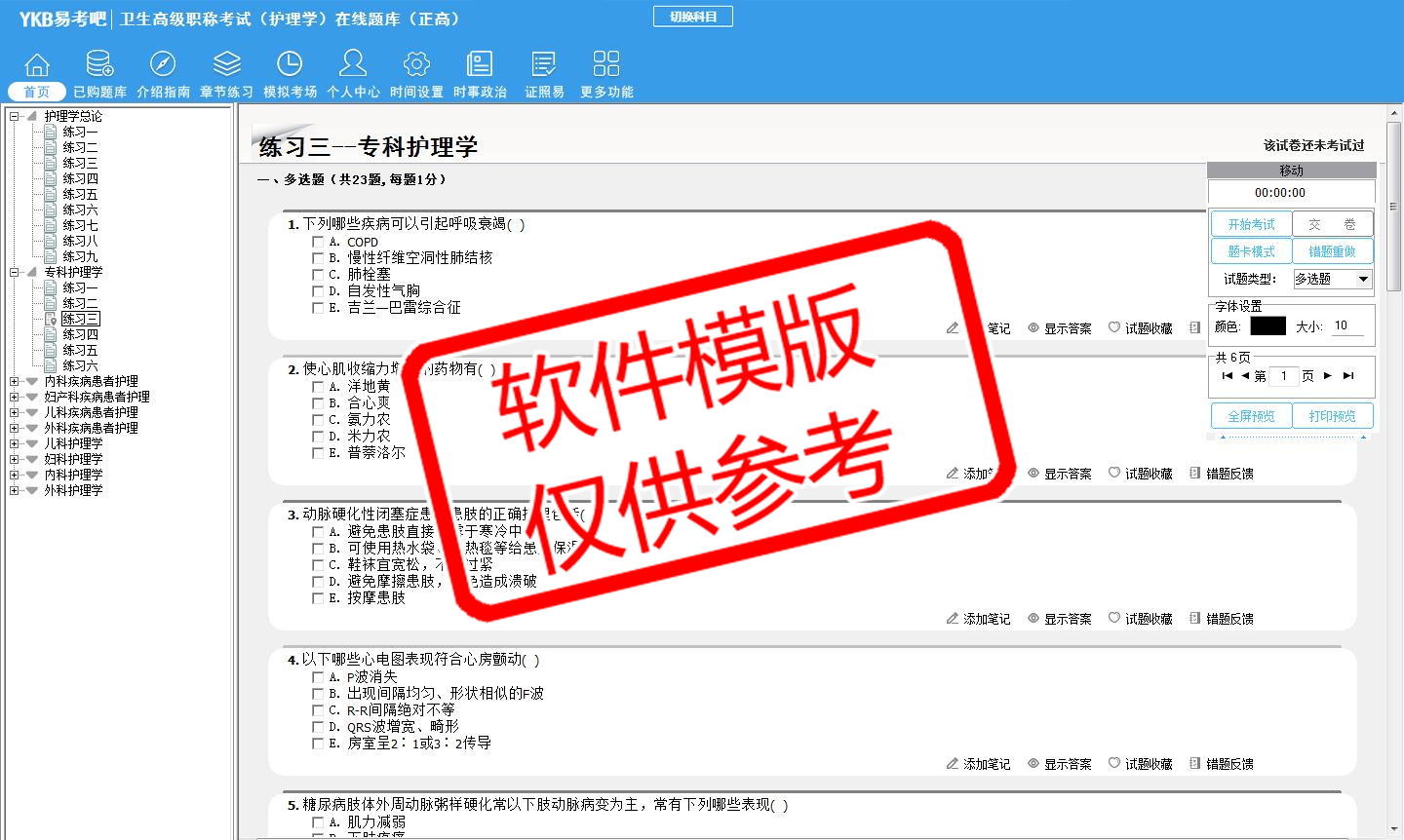Open the 模拟考场 clock icon
Viewport: 1404px width, 840px height.
click(290, 64)
